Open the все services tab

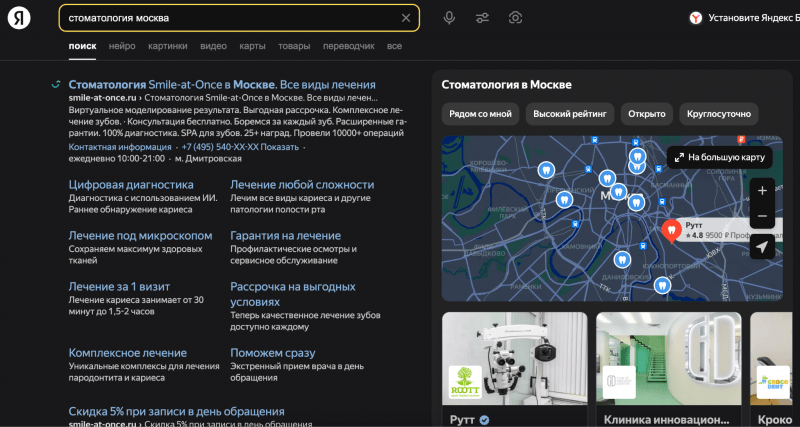[394, 46]
